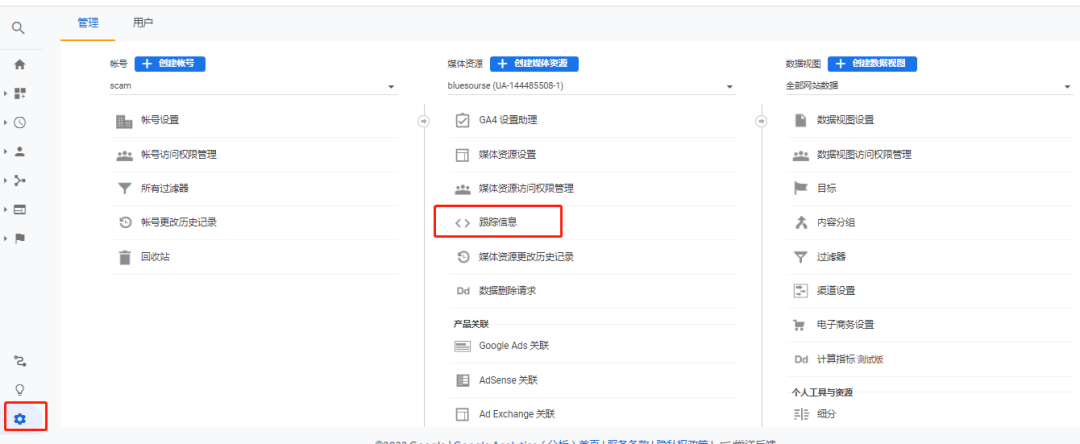Click the Attribution icon in sidebar

pyautogui.click(x=19, y=360)
